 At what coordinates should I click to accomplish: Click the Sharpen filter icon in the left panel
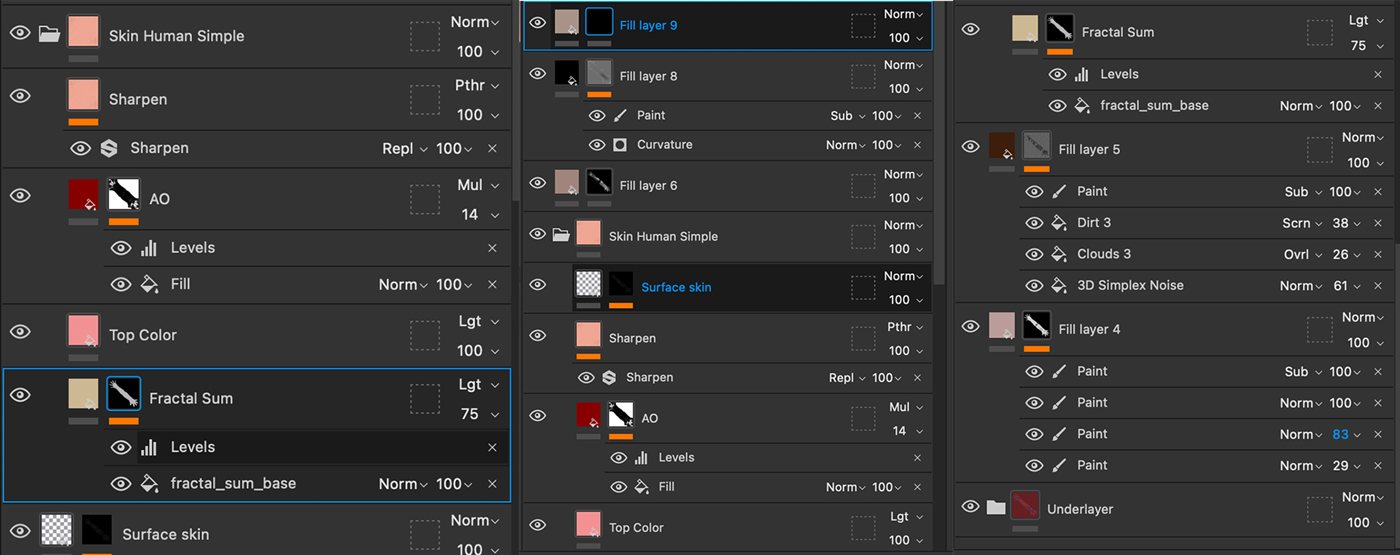[109, 148]
